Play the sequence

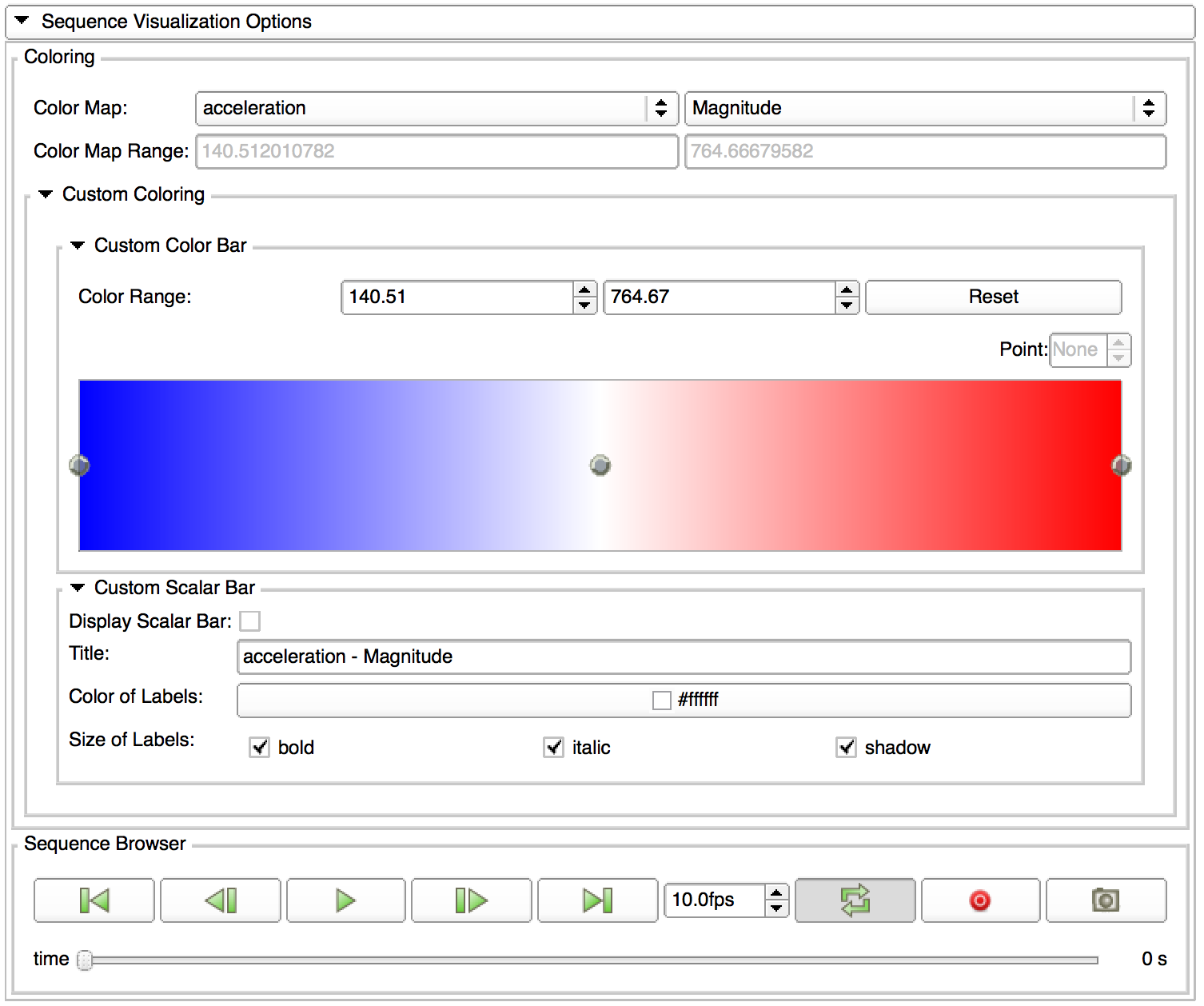click(x=345, y=900)
